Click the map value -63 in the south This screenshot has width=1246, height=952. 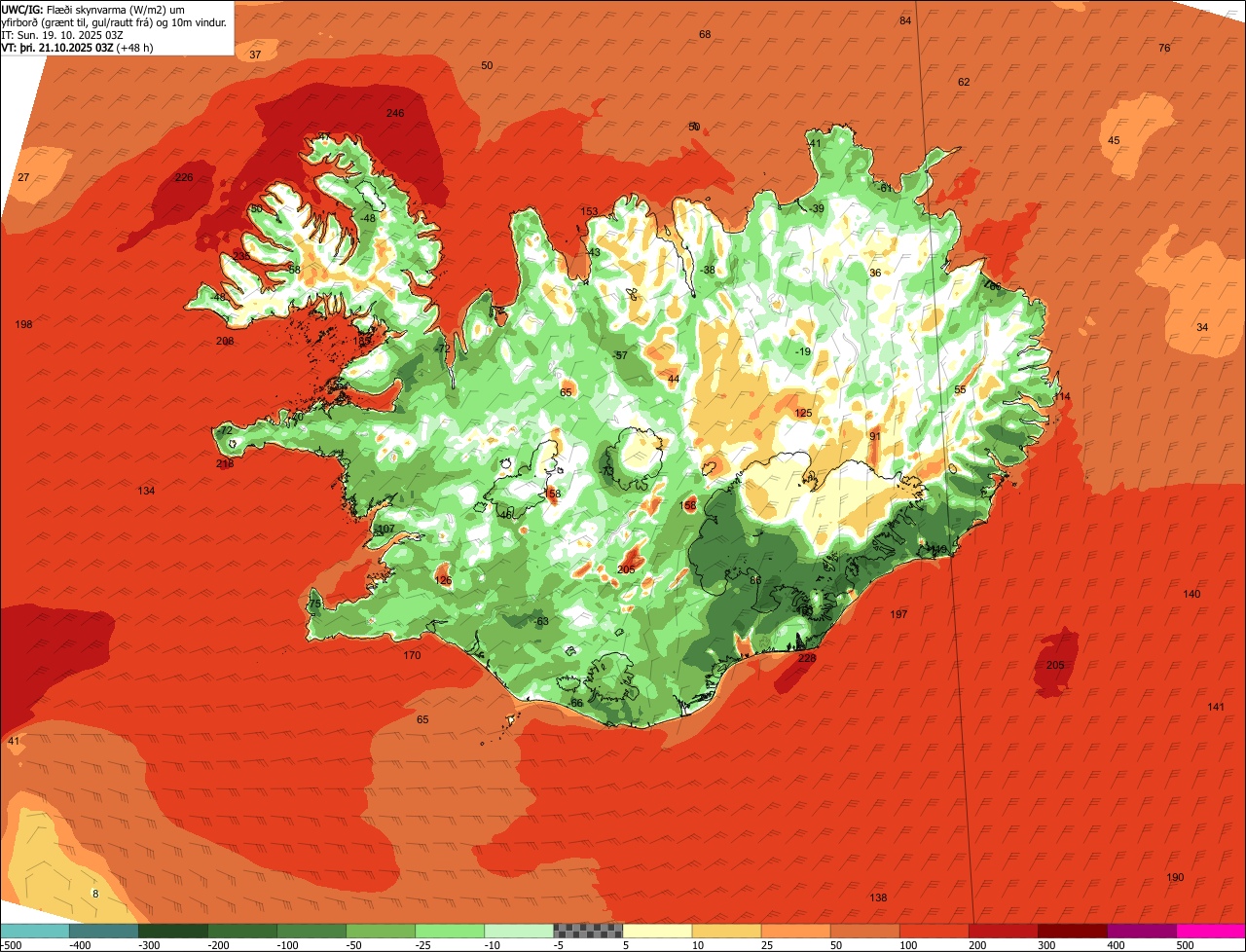[x=542, y=621]
